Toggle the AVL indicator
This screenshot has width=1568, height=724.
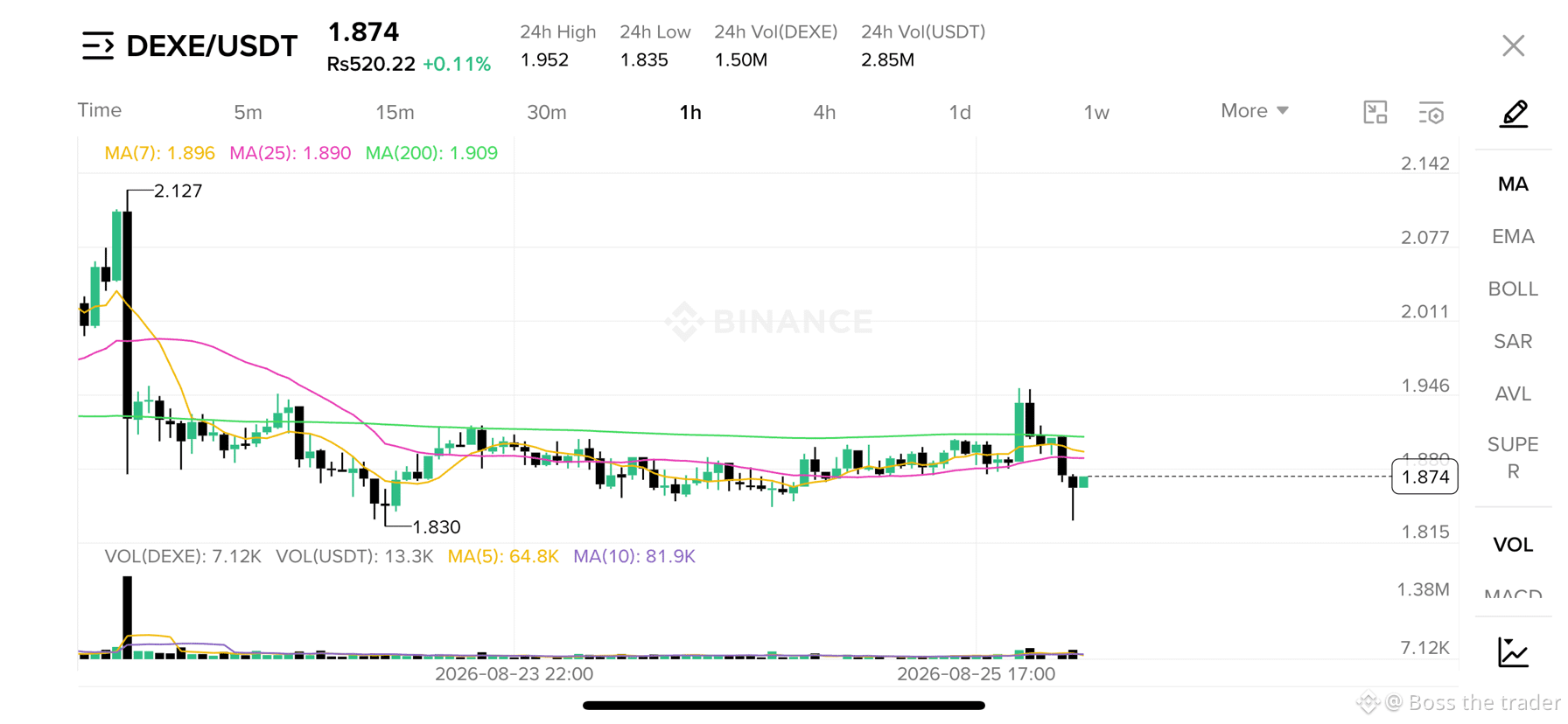(x=1513, y=393)
